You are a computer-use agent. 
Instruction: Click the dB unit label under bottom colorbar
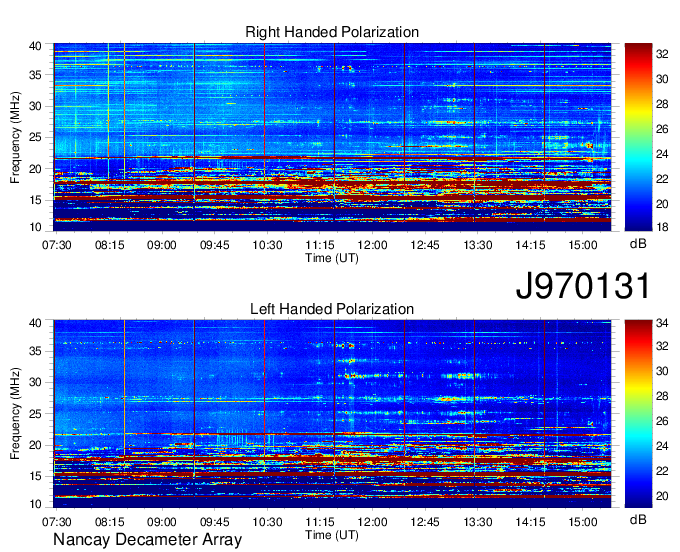pos(638,520)
